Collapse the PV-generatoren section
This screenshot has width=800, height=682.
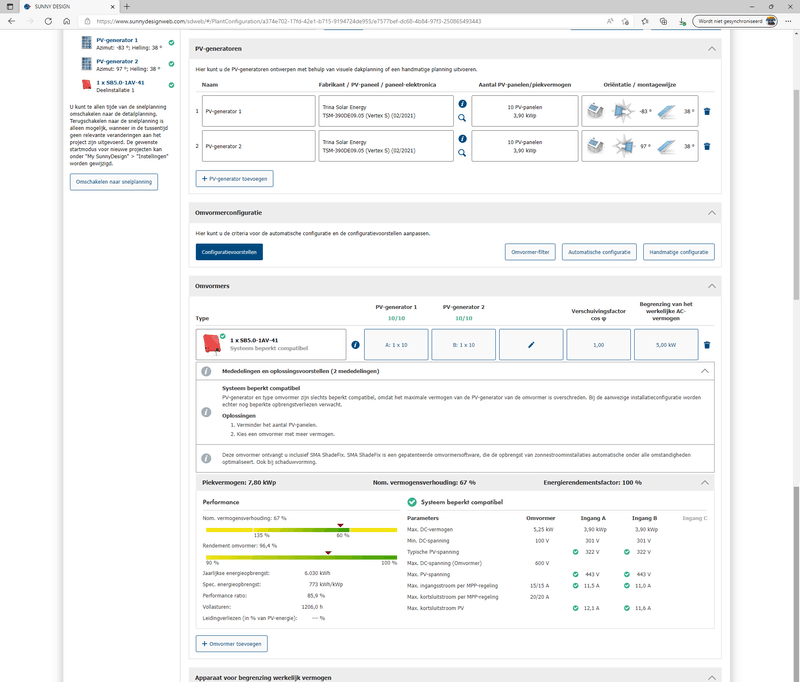point(712,49)
